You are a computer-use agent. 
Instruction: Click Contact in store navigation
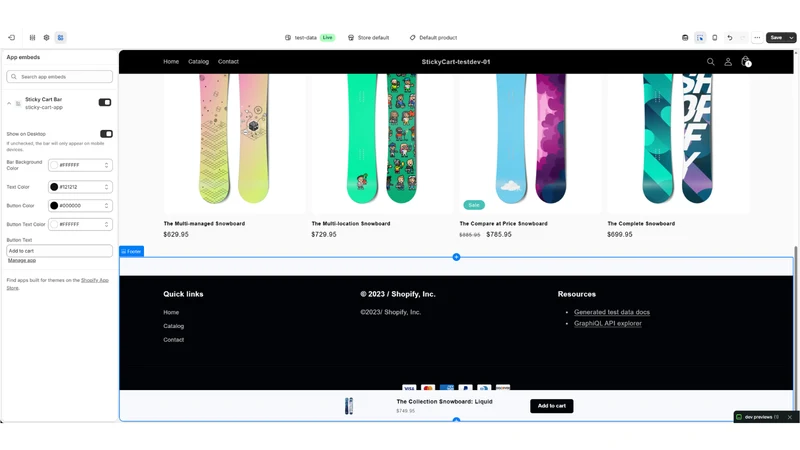[x=228, y=62]
